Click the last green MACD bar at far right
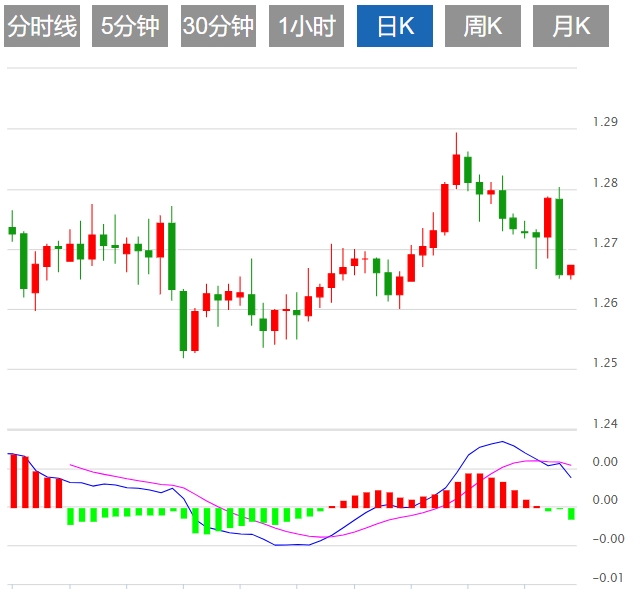The image size is (640, 589). [571, 514]
